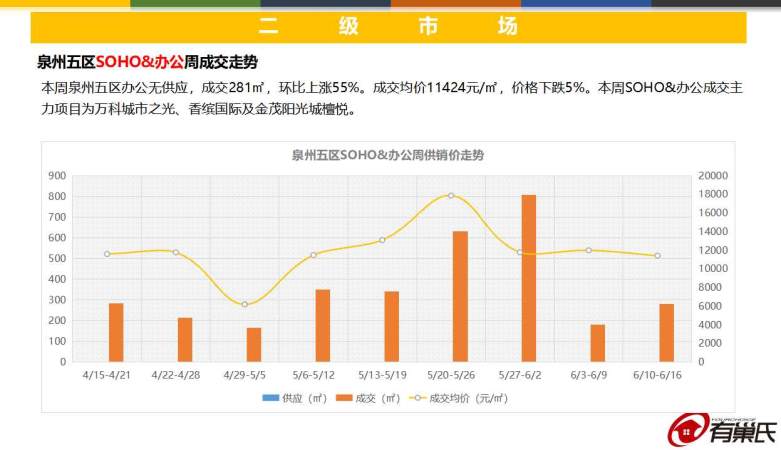Viewport: 781px width, 450px height.
Task: Click the price line point at 5/6-5/12
Action: (313, 255)
